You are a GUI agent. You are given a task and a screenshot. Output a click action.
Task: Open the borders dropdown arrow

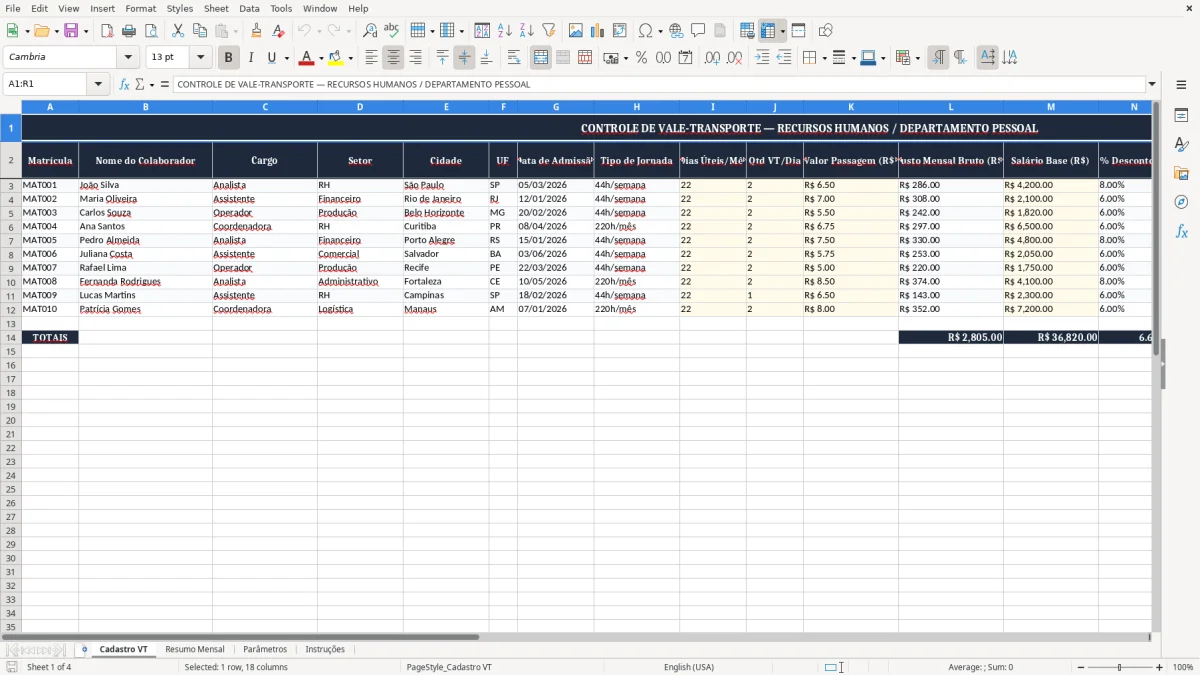pyautogui.click(x=823, y=58)
